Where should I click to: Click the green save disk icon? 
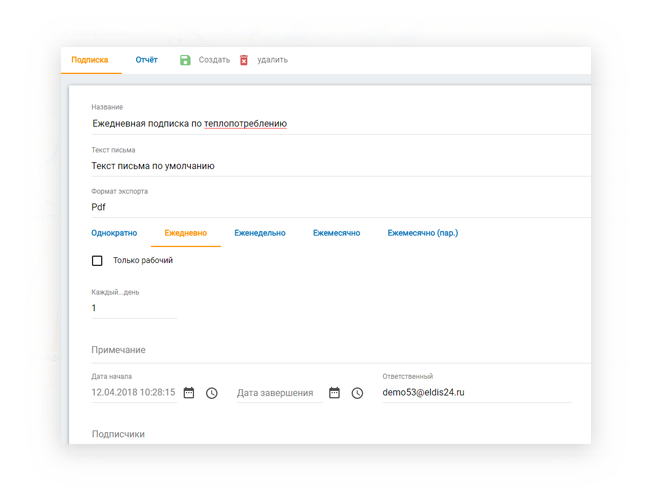[x=185, y=60]
